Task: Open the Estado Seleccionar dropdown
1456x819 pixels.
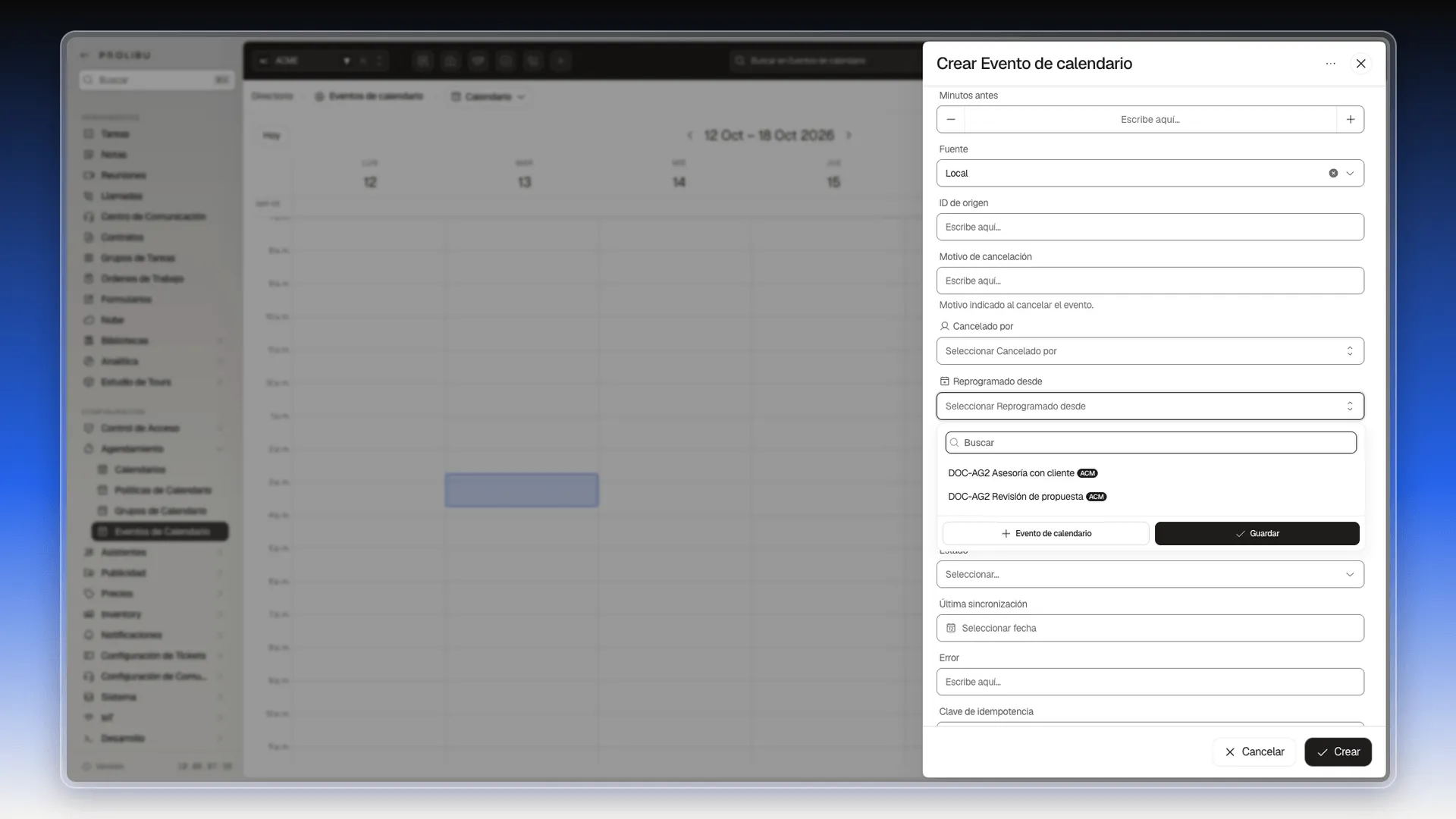Action: [x=1150, y=574]
